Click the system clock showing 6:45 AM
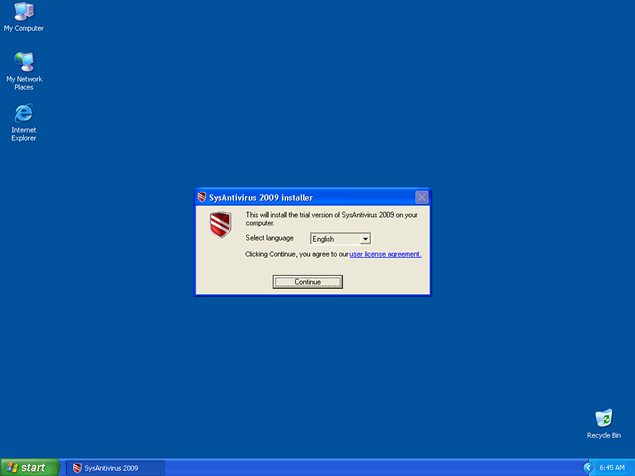Image resolution: width=635 pixels, height=476 pixels. [x=612, y=467]
